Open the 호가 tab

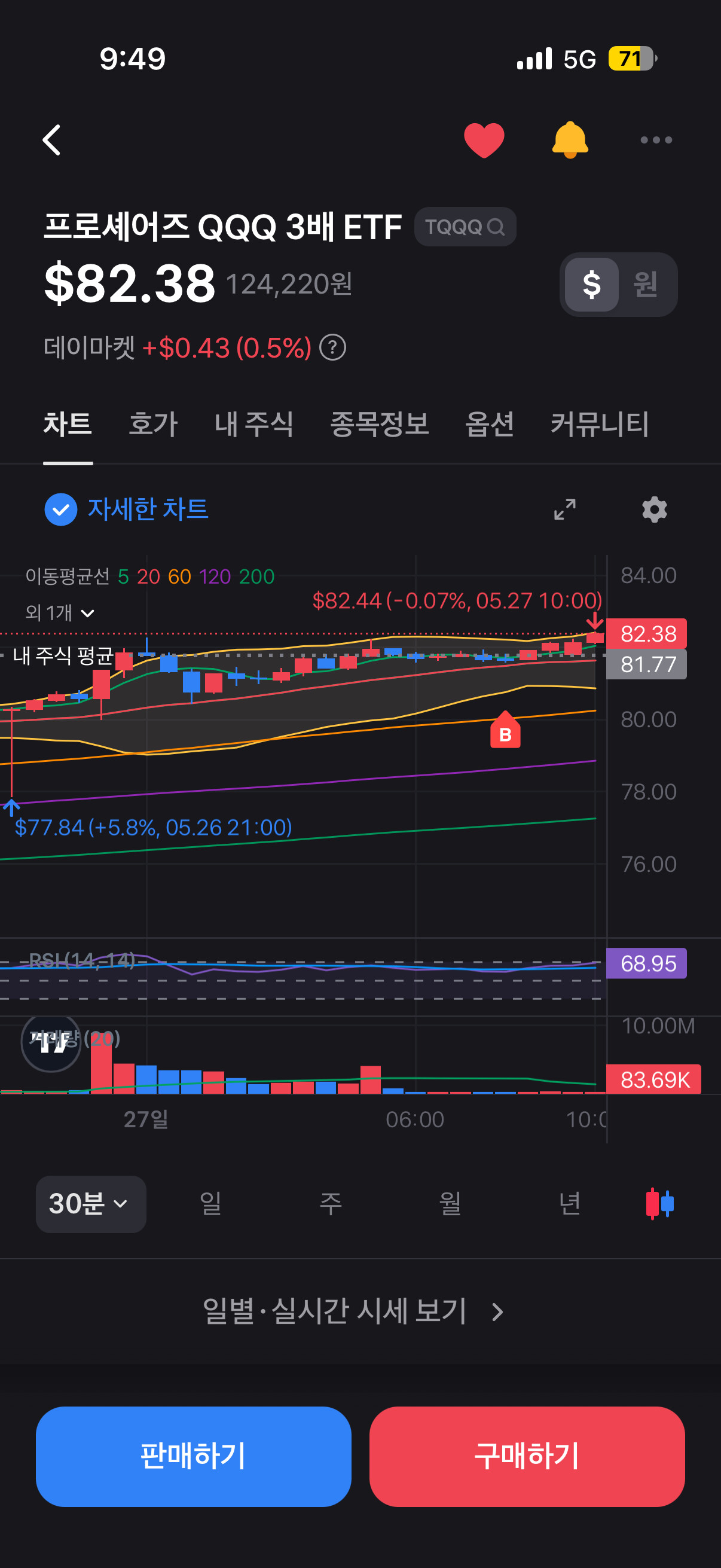(153, 423)
